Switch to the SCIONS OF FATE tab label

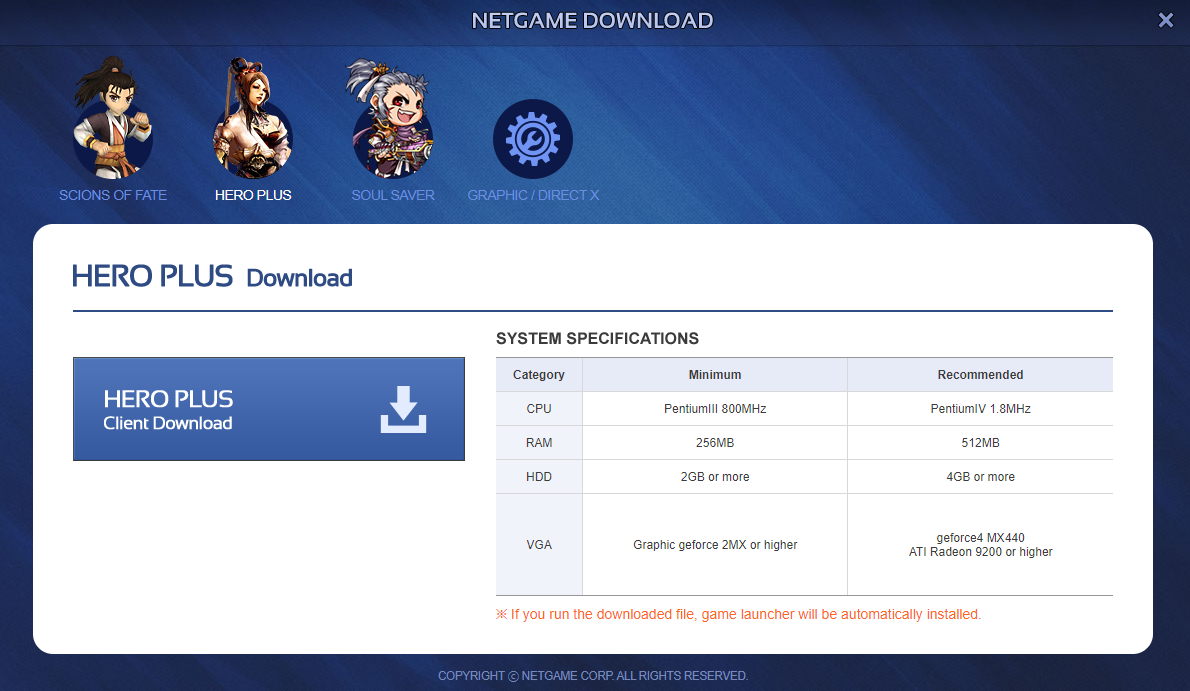(113, 195)
